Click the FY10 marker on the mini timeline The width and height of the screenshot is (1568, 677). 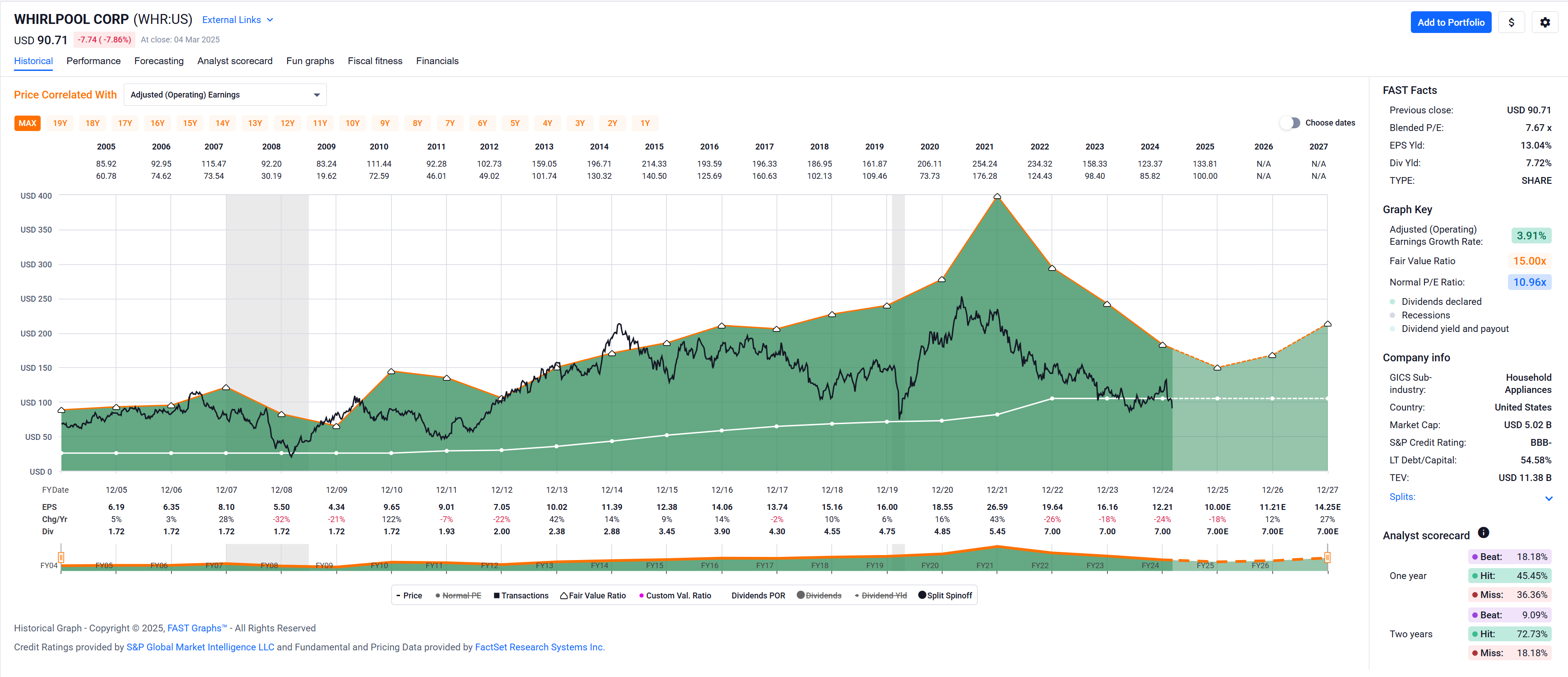(379, 565)
